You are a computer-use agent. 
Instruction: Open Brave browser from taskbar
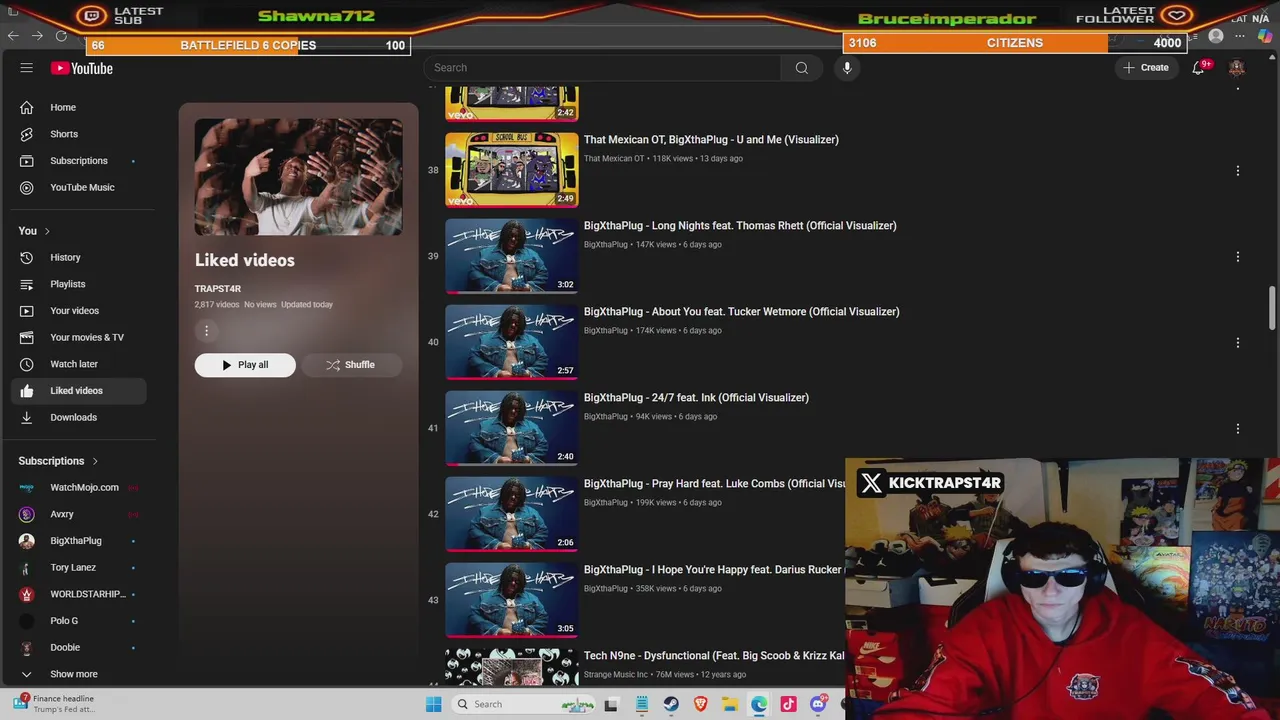(x=701, y=704)
